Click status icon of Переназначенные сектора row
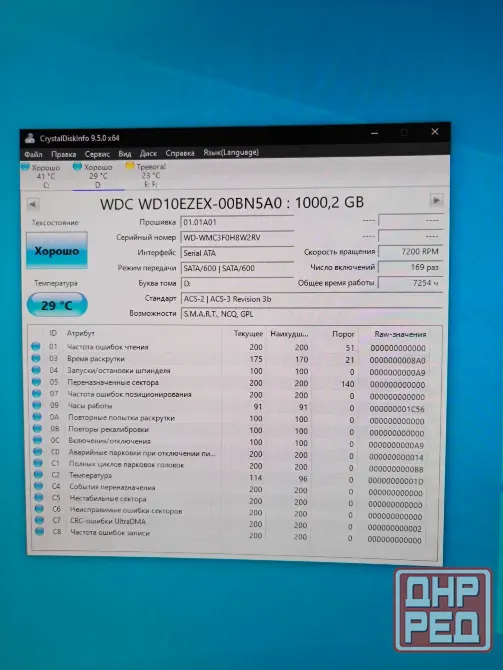503x670 pixels. [37, 382]
